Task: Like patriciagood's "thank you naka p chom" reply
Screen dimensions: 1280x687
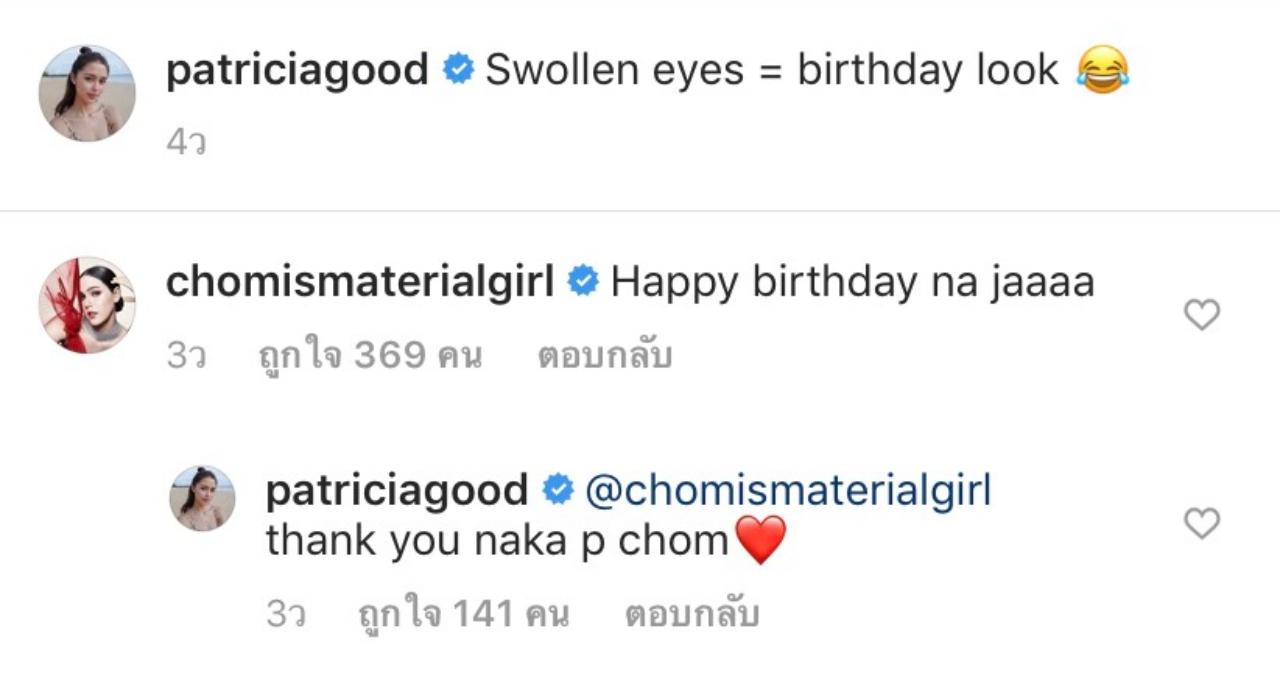Action: click(x=1201, y=523)
